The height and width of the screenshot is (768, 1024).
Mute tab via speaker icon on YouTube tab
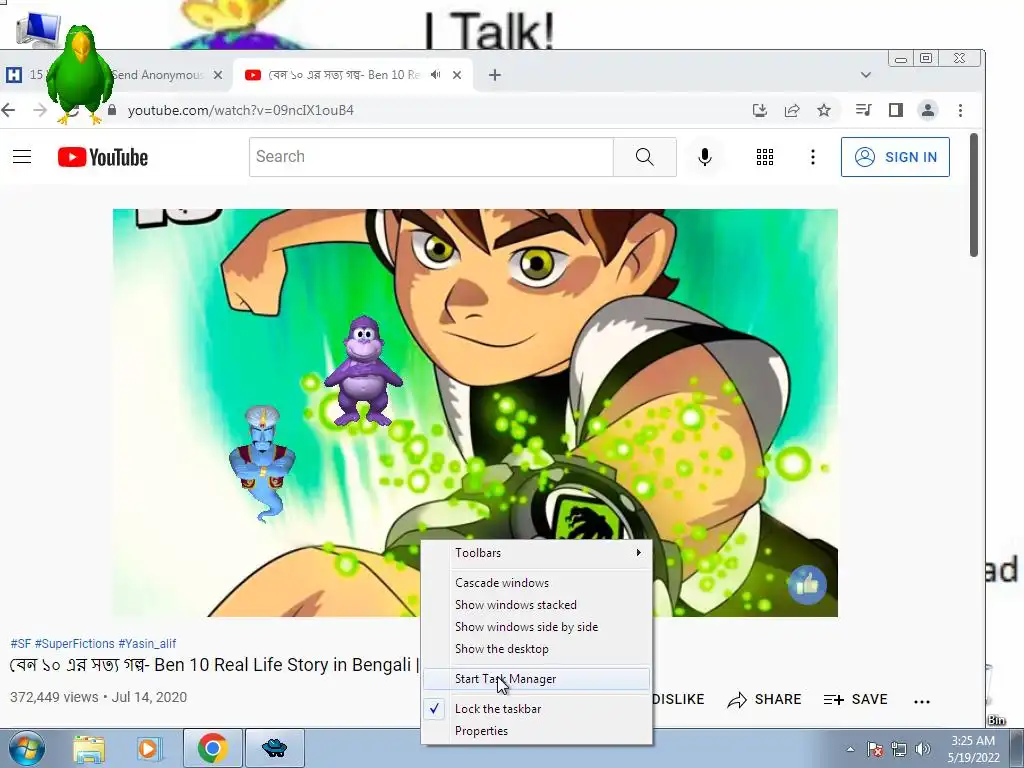pyautogui.click(x=436, y=75)
